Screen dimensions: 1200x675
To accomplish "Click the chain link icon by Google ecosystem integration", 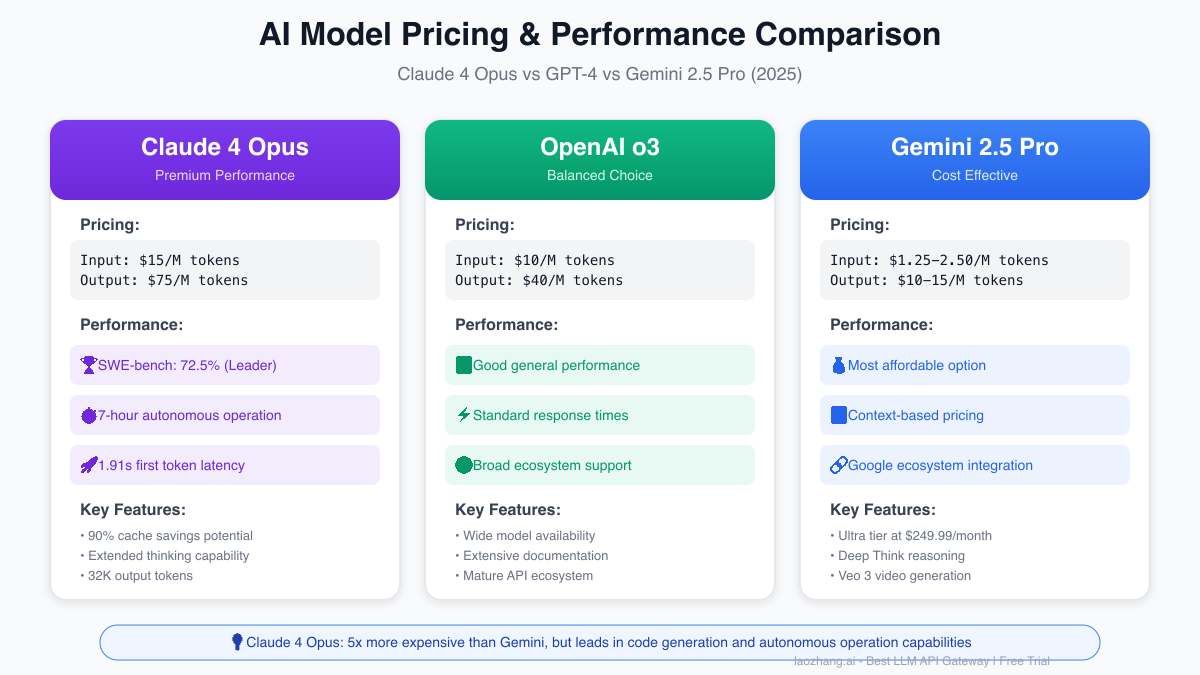I will tap(839, 465).
